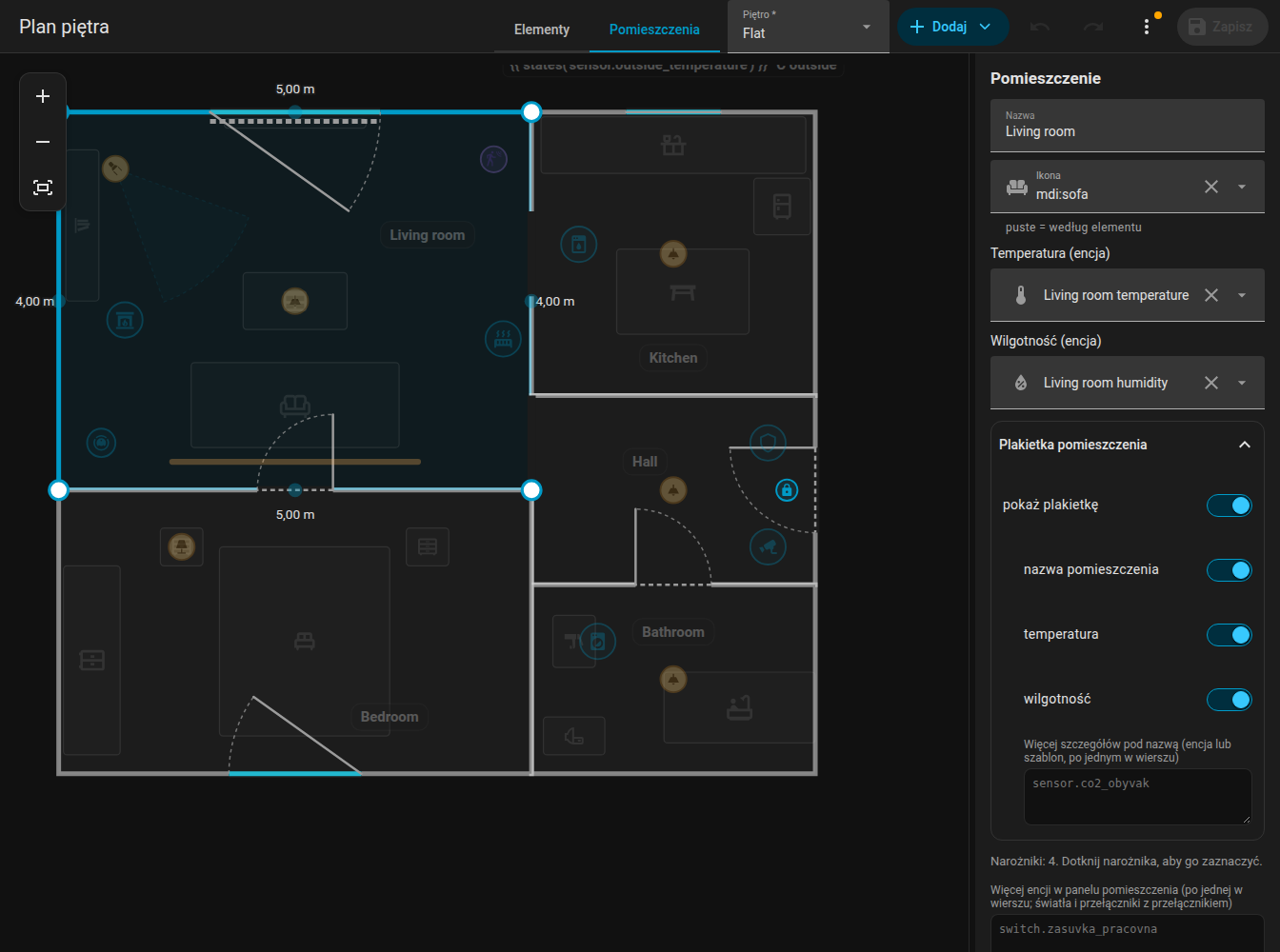
Task: Click the undo arrow icon
Action: coord(1040,27)
